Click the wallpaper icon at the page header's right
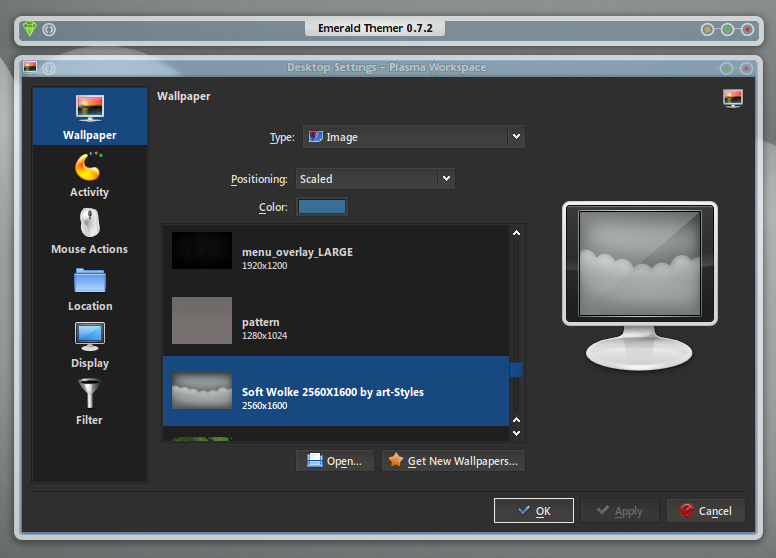 732,98
